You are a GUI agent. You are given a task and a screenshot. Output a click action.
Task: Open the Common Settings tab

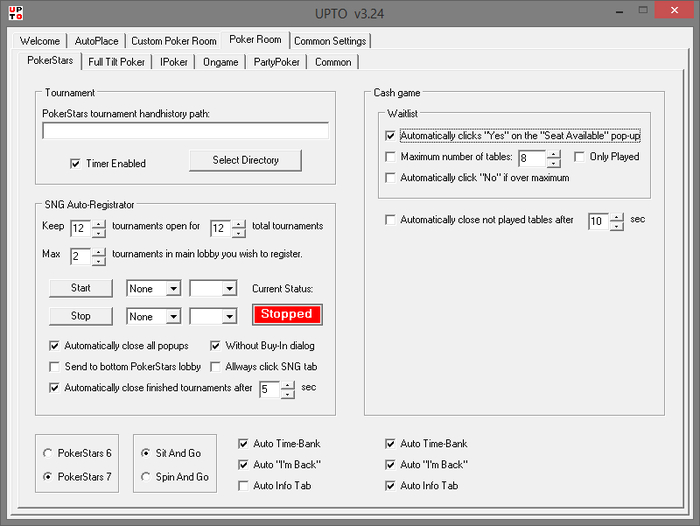330,41
